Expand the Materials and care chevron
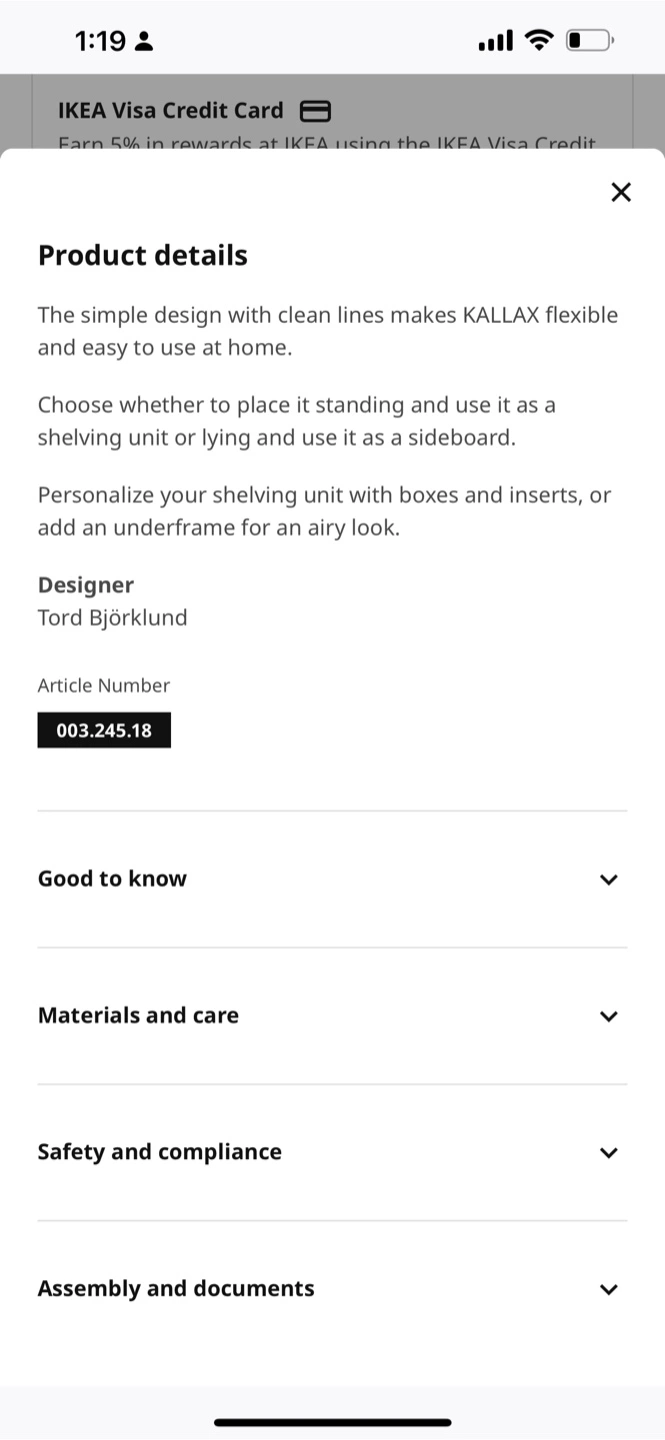 point(608,1016)
